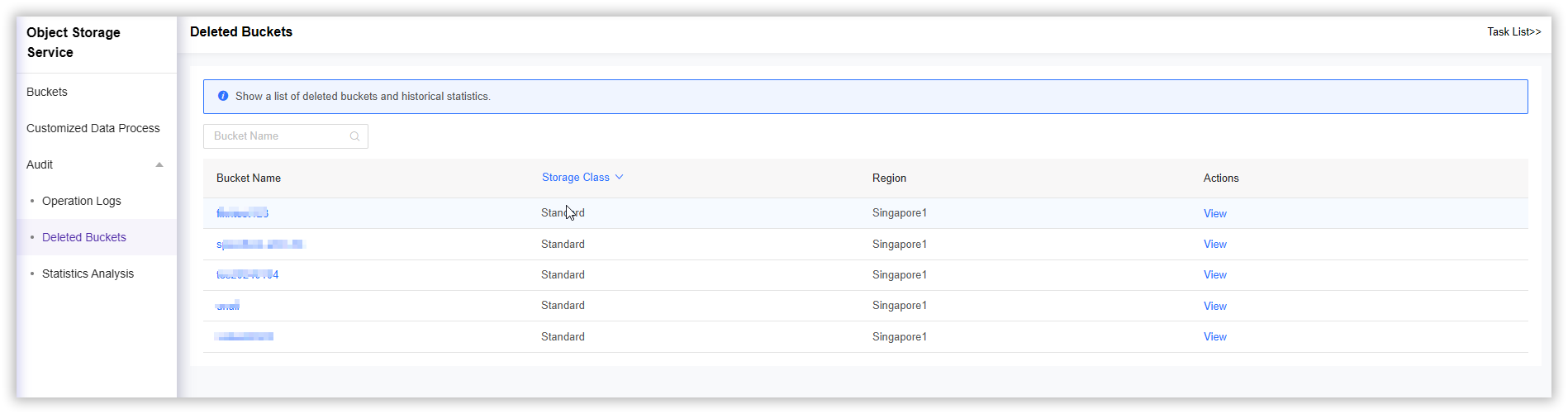The width and height of the screenshot is (1568, 414).
Task: Click the magnifier icon in the search box
Action: 354,136
